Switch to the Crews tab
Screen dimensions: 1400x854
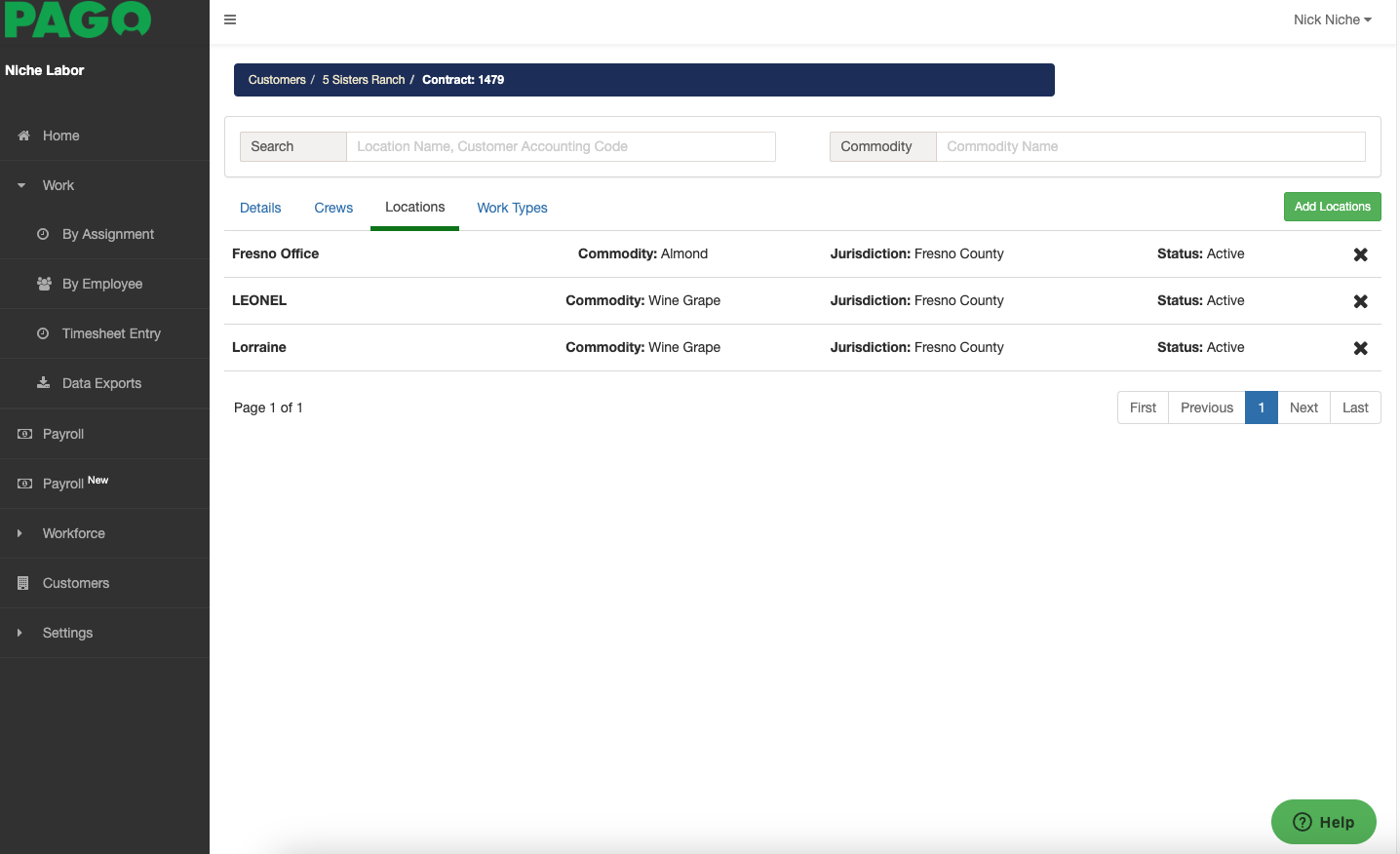(333, 208)
